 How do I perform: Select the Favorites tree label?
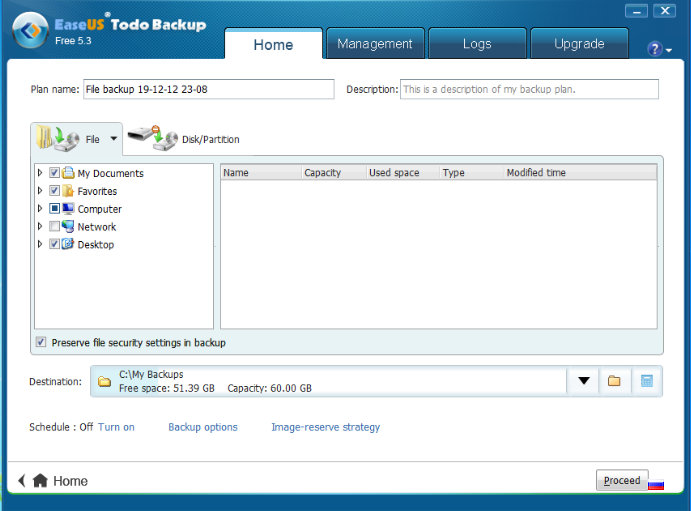coord(97,191)
